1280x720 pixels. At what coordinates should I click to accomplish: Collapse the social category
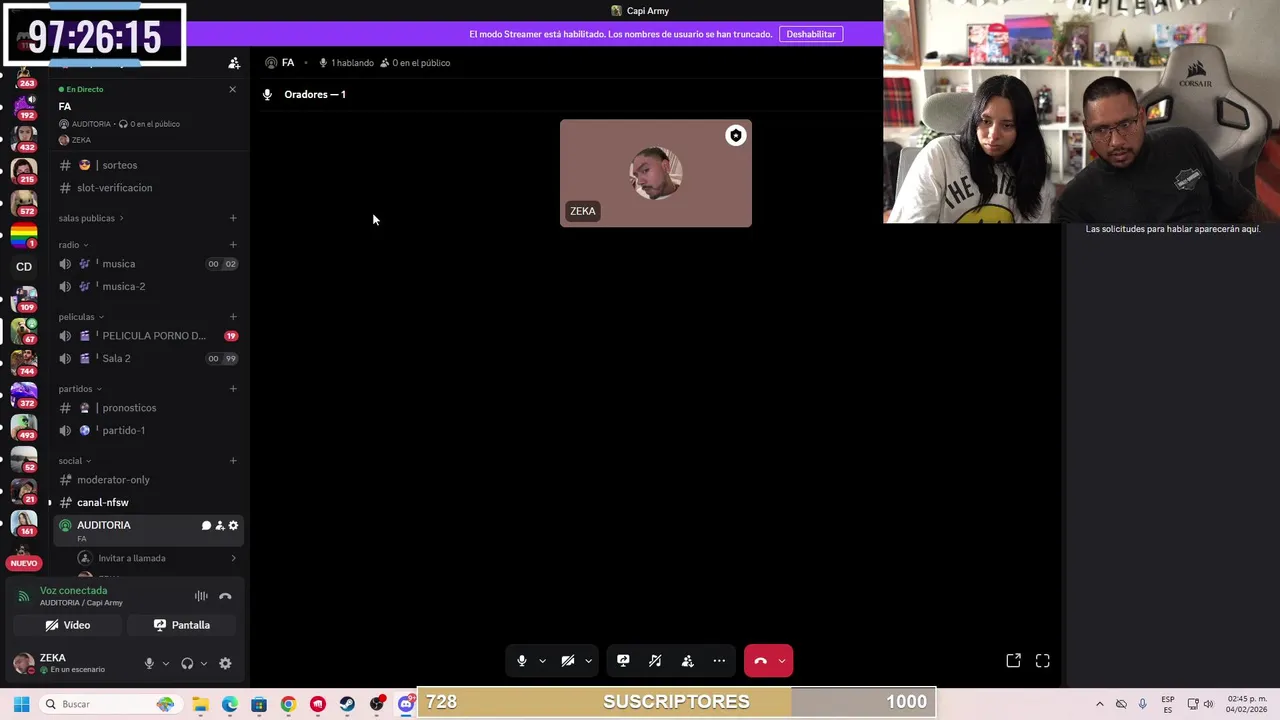[75, 461]
